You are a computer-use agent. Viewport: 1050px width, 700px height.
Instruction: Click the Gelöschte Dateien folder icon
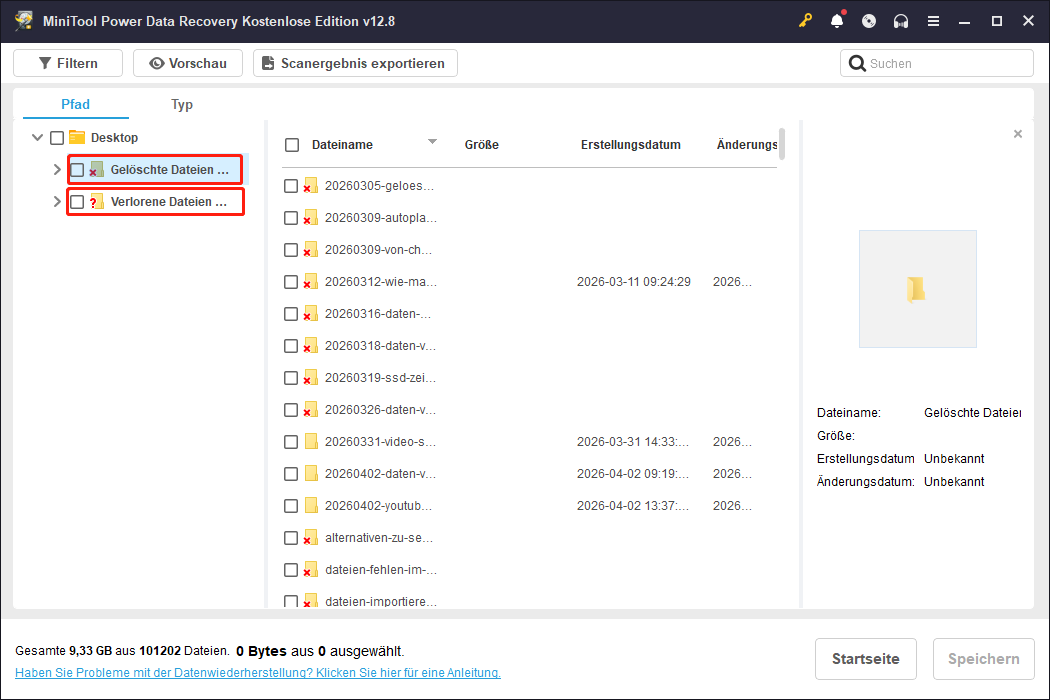pyautogui.click(x=96, y=169)
